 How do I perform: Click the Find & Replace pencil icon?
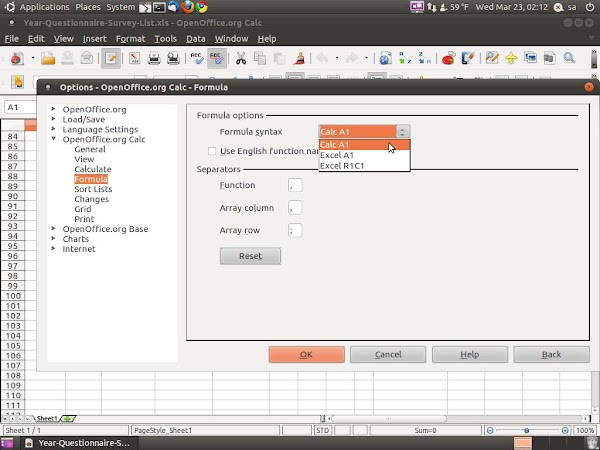click(x=492, y=59)
